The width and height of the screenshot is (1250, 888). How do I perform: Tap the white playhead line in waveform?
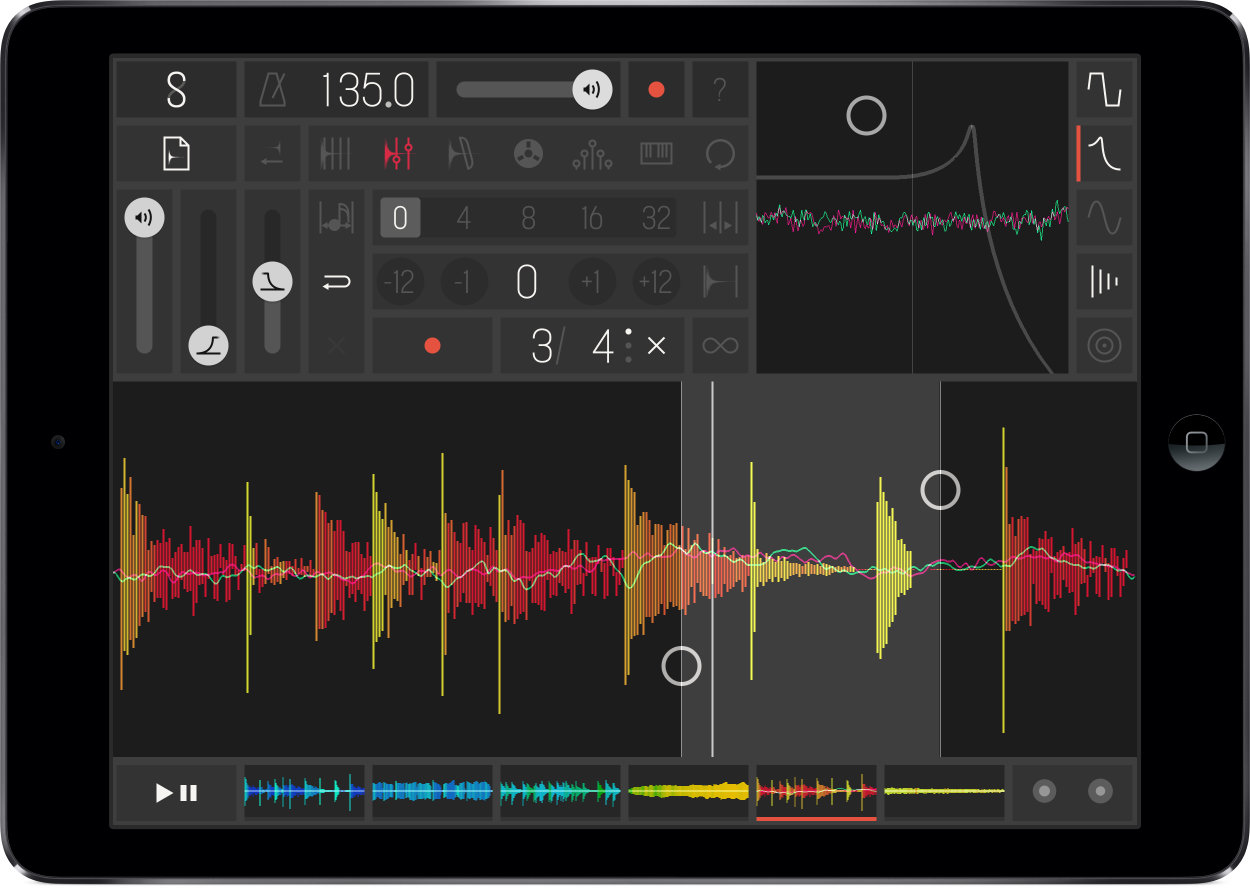[712, 569]
